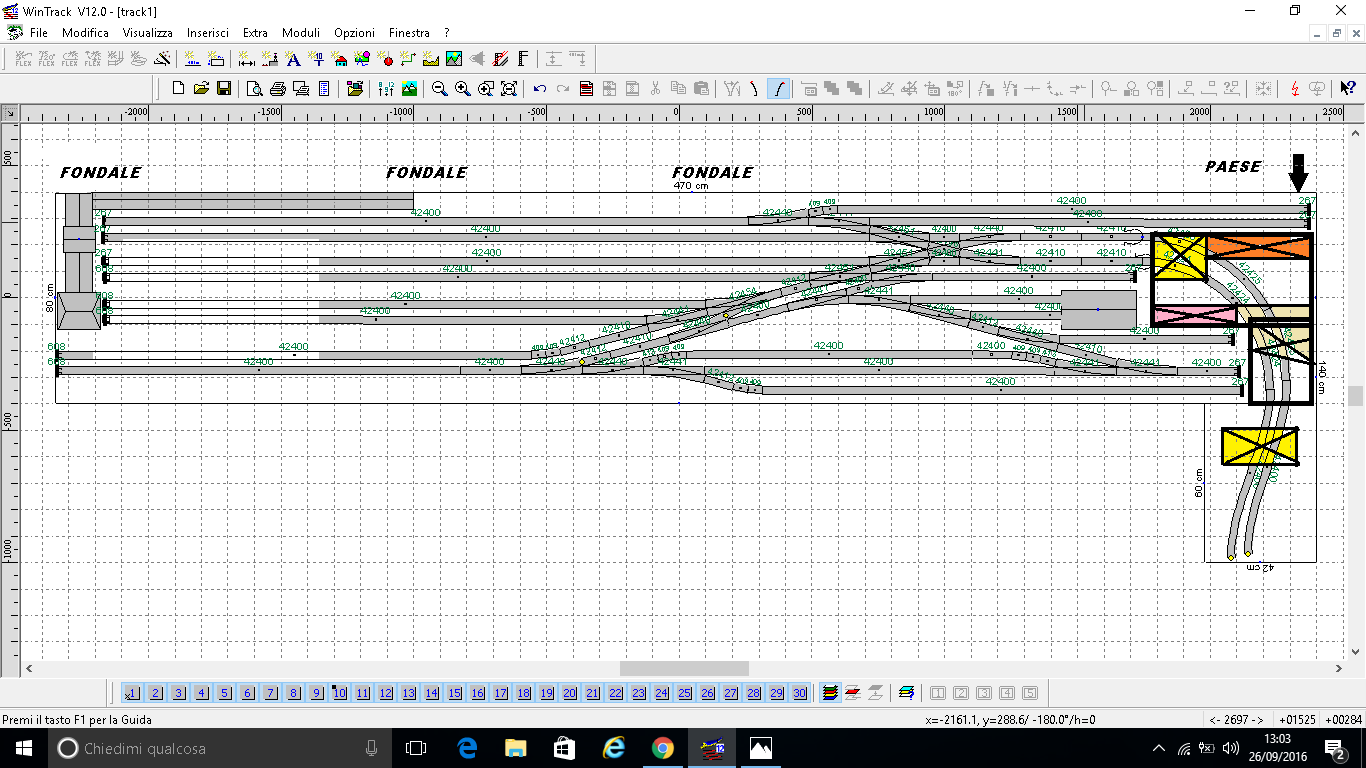
Task: Open an existing track file
Action: coord(200,88)
